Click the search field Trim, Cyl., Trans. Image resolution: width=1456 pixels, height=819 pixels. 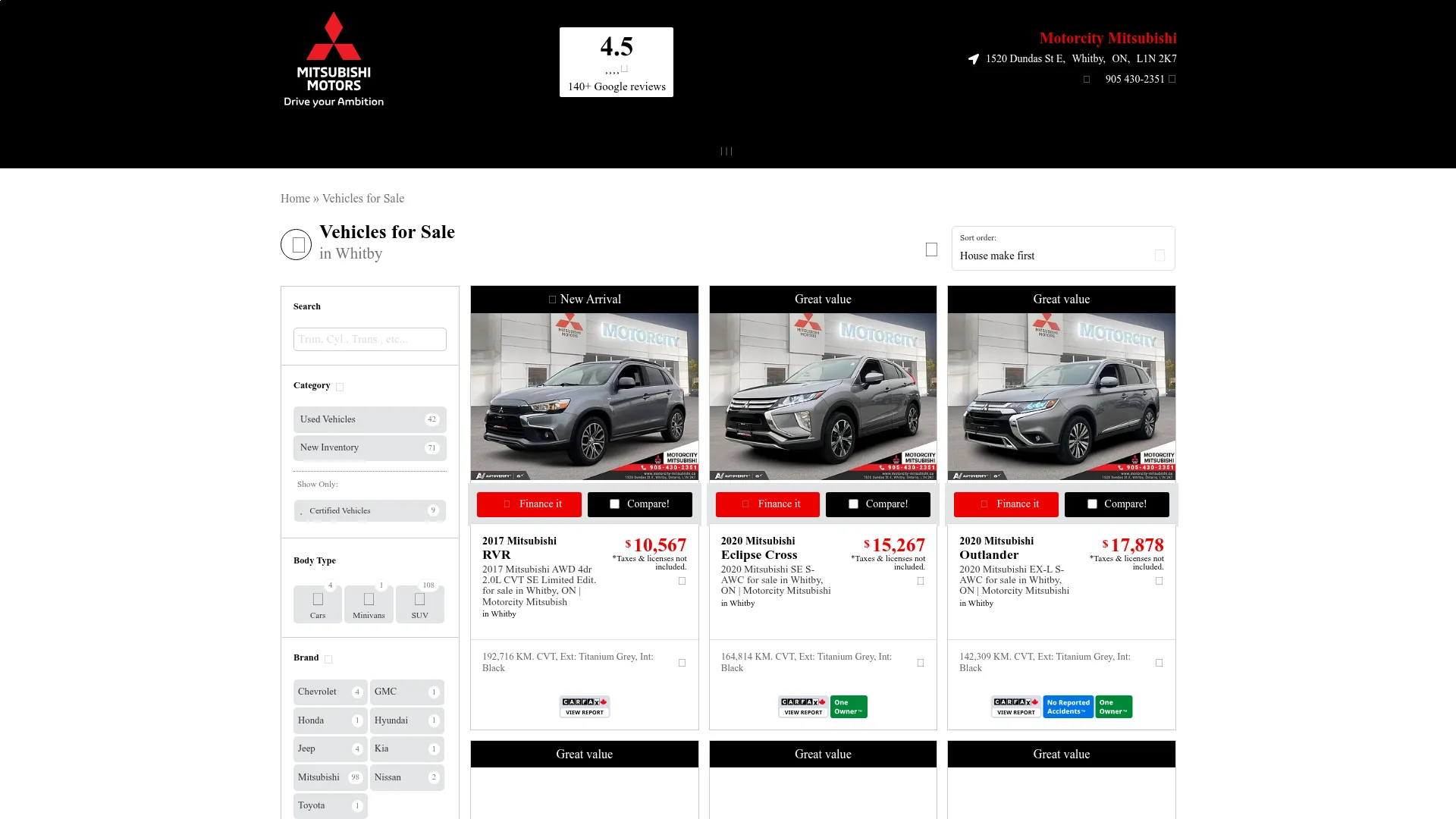370,339
